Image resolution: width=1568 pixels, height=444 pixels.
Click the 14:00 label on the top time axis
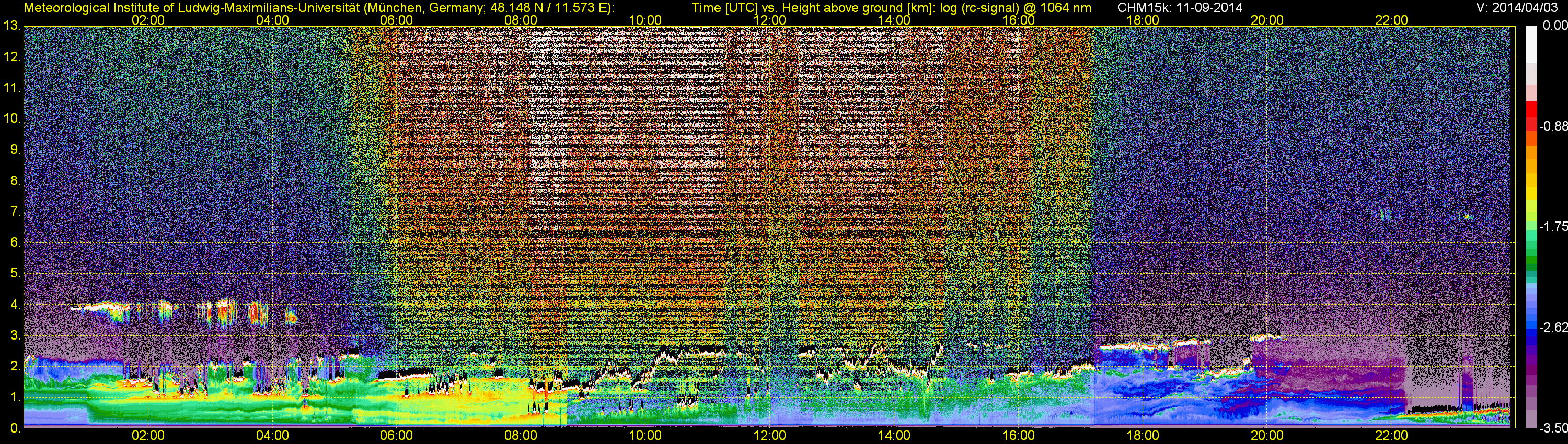(x=894, y=20)
